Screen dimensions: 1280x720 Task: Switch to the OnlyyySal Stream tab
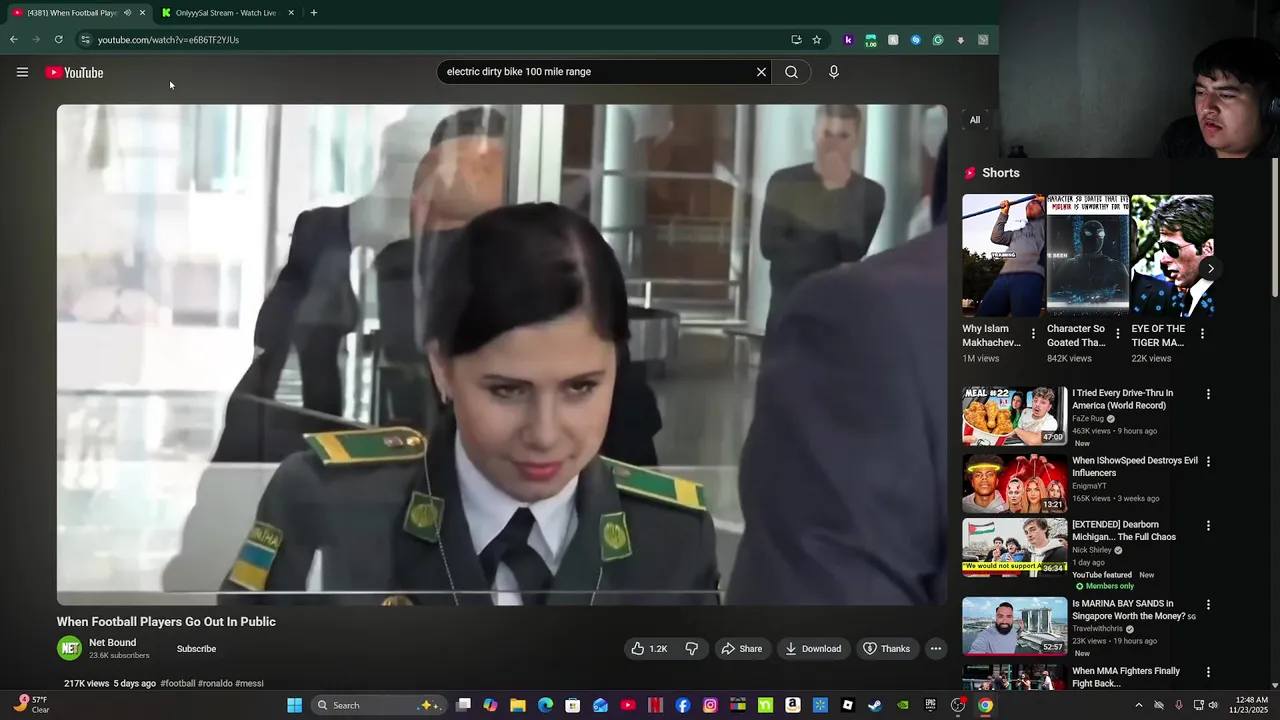click(x=225, y=13)
